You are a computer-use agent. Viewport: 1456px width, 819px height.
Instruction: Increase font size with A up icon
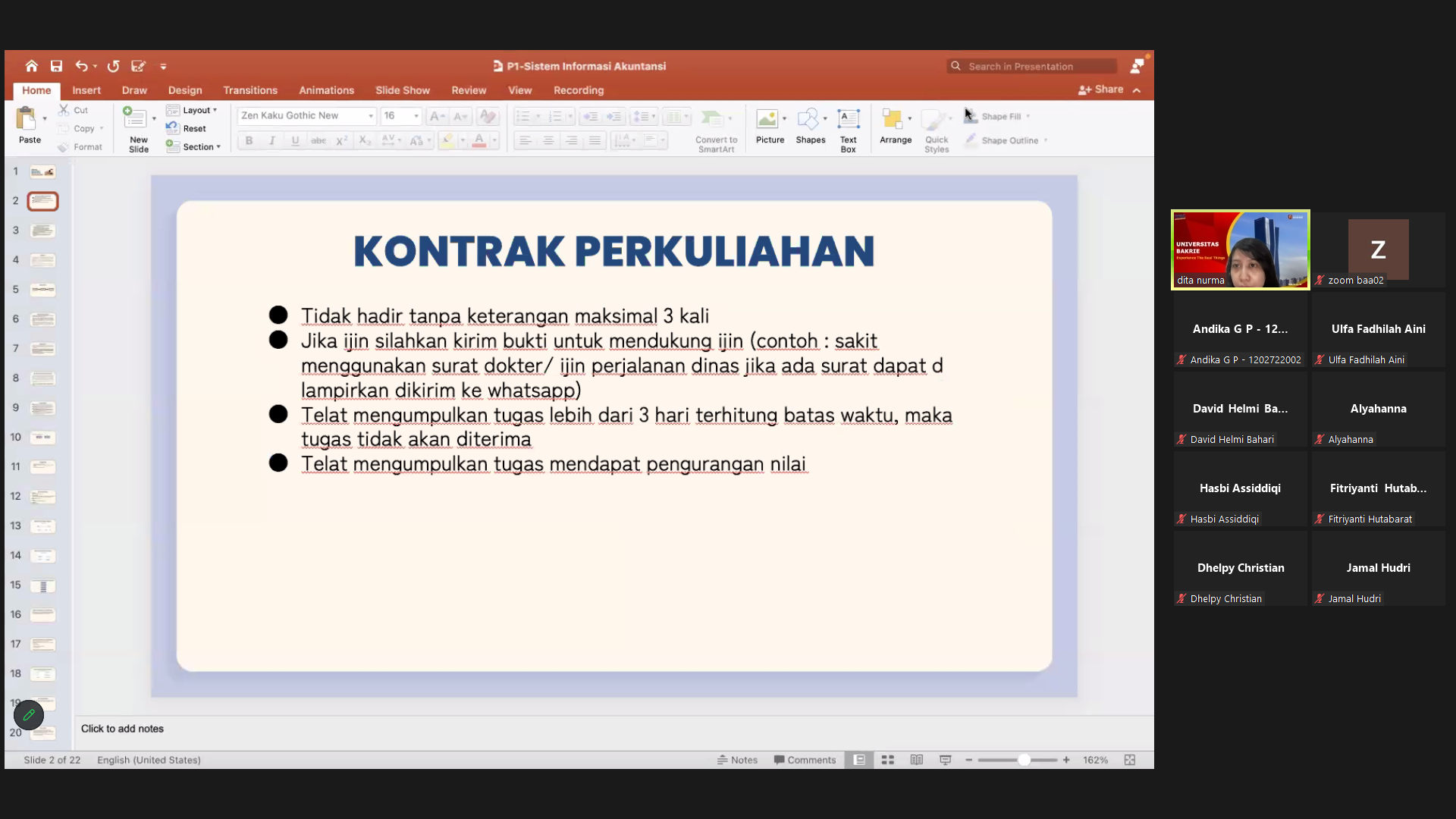pos(436,116)
